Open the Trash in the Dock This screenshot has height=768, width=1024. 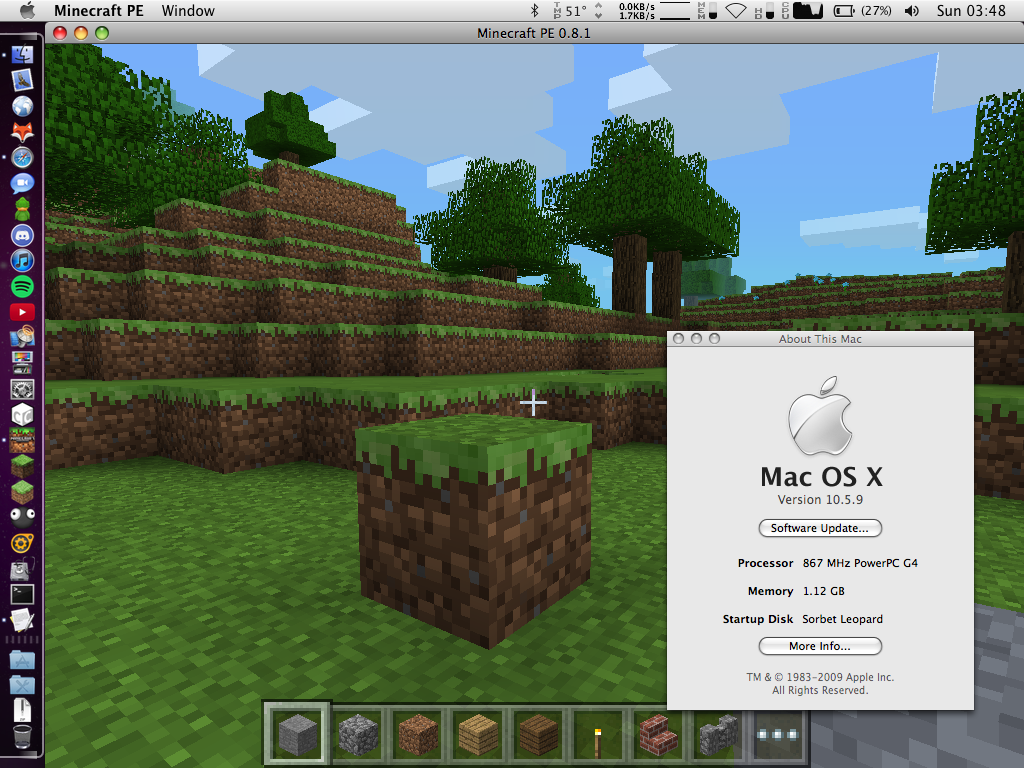pos(22,736)
